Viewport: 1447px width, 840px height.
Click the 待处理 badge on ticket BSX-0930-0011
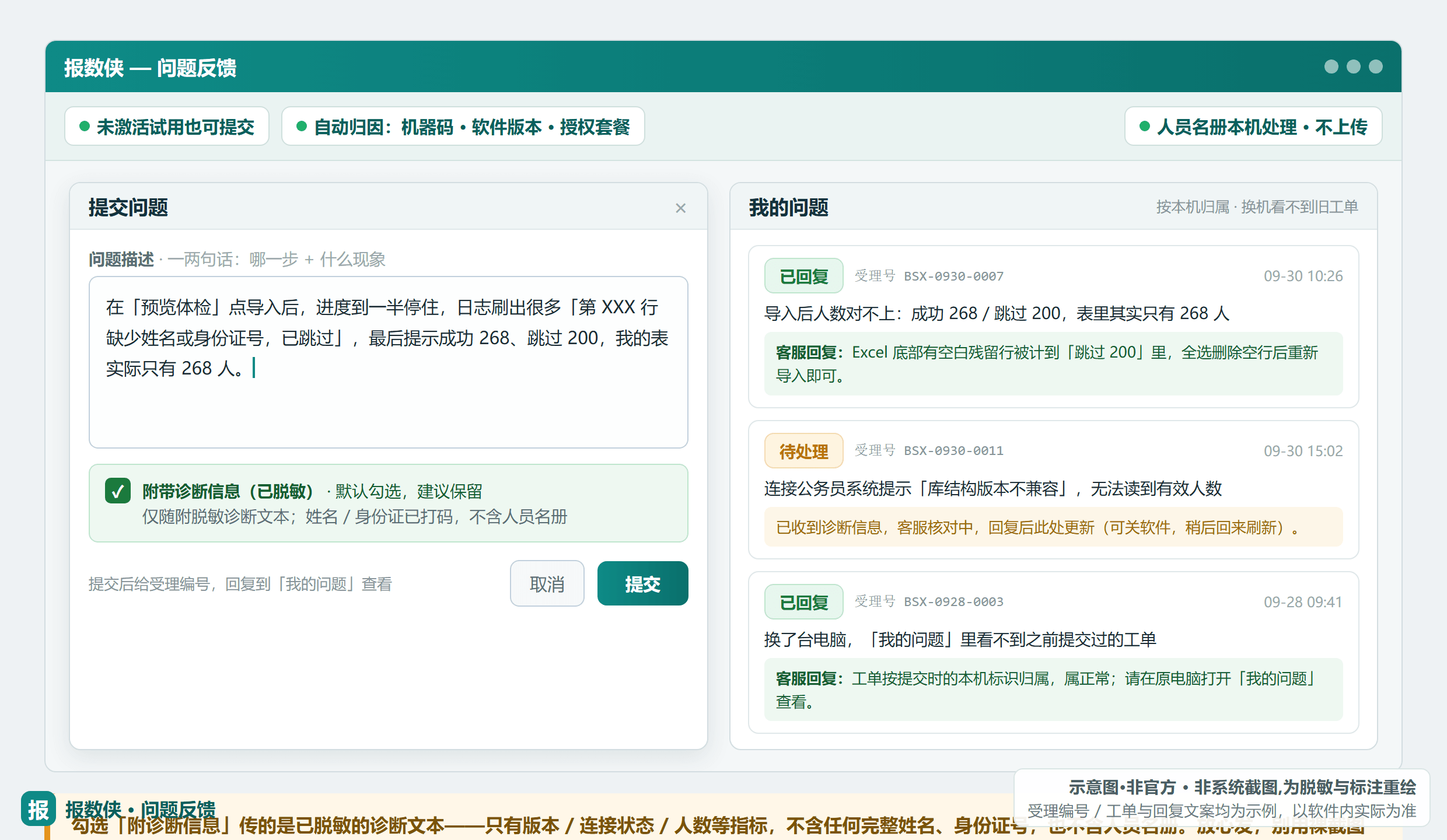803,451
